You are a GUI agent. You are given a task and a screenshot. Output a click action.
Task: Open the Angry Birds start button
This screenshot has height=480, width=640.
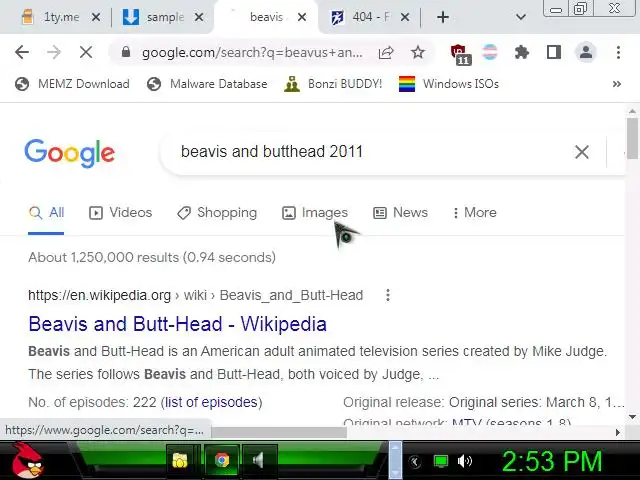27,460
